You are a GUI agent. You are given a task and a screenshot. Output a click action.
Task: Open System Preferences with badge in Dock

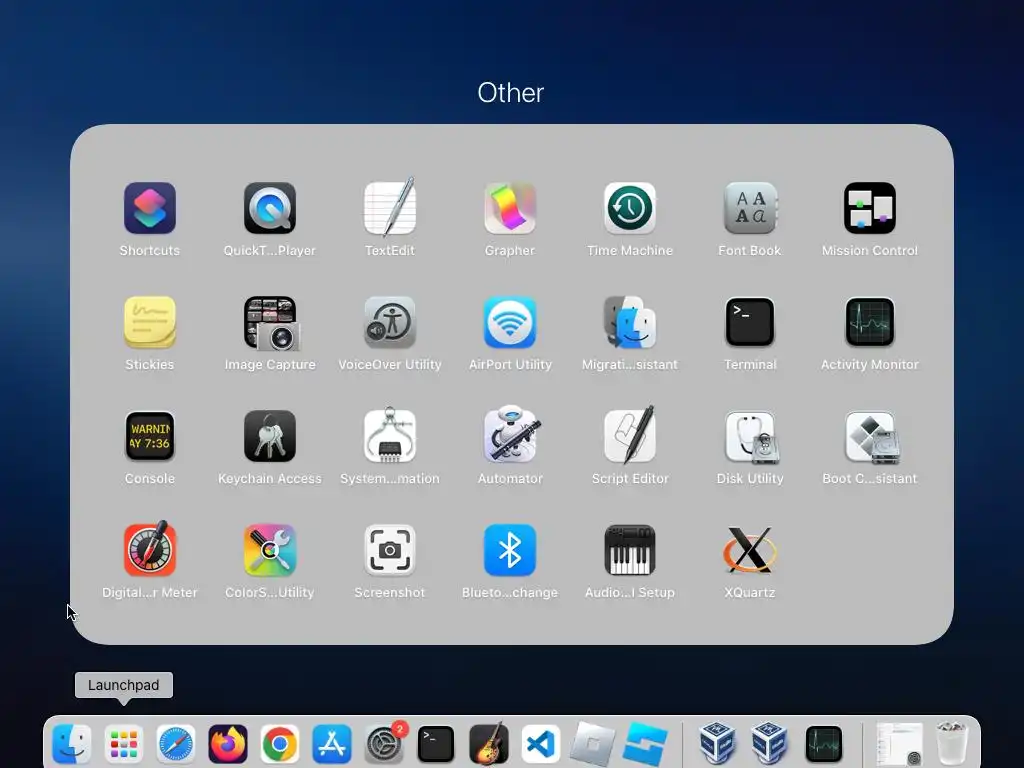[x=384, y=744]
